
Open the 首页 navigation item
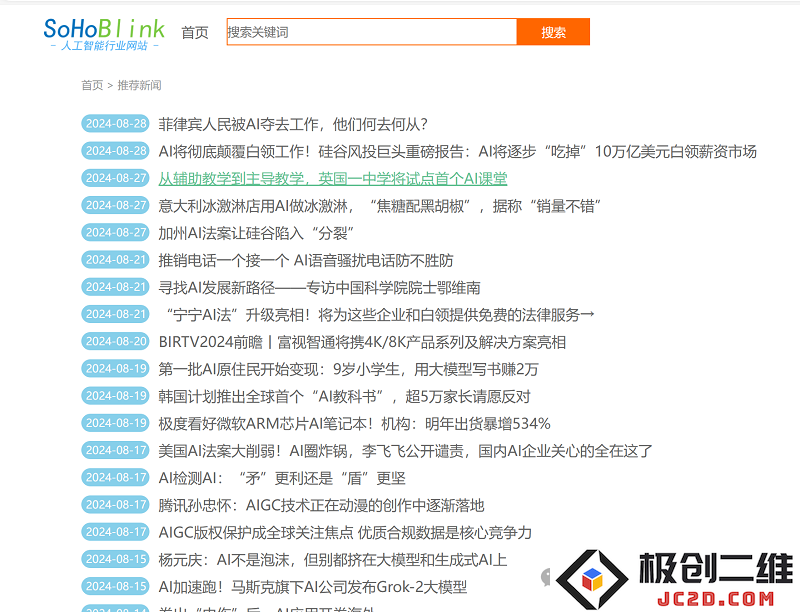point(195,33)
